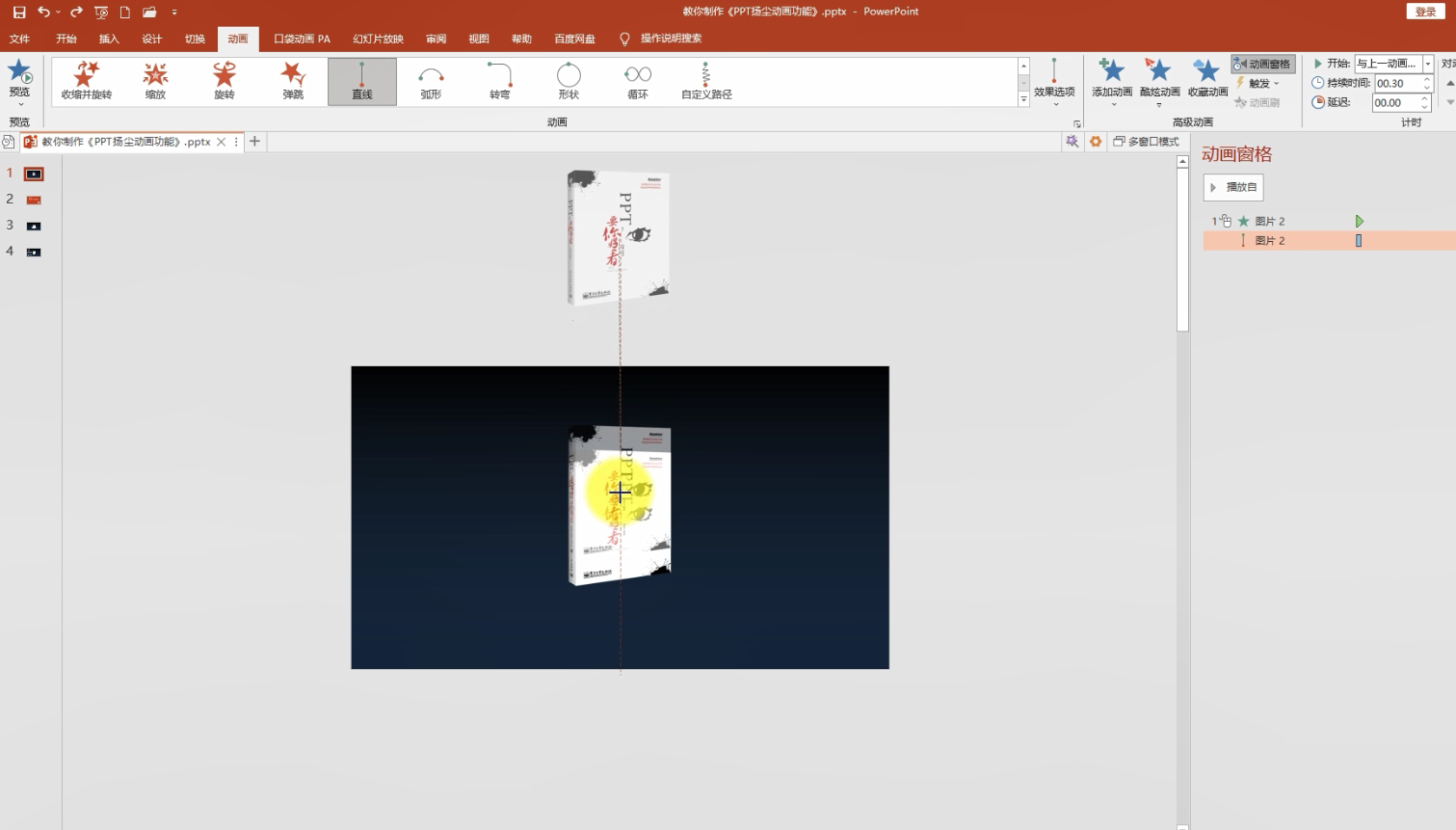Click the orange gear settings icon
Viewport: 1456px width, 830px height.
[x=1096, y=142]
